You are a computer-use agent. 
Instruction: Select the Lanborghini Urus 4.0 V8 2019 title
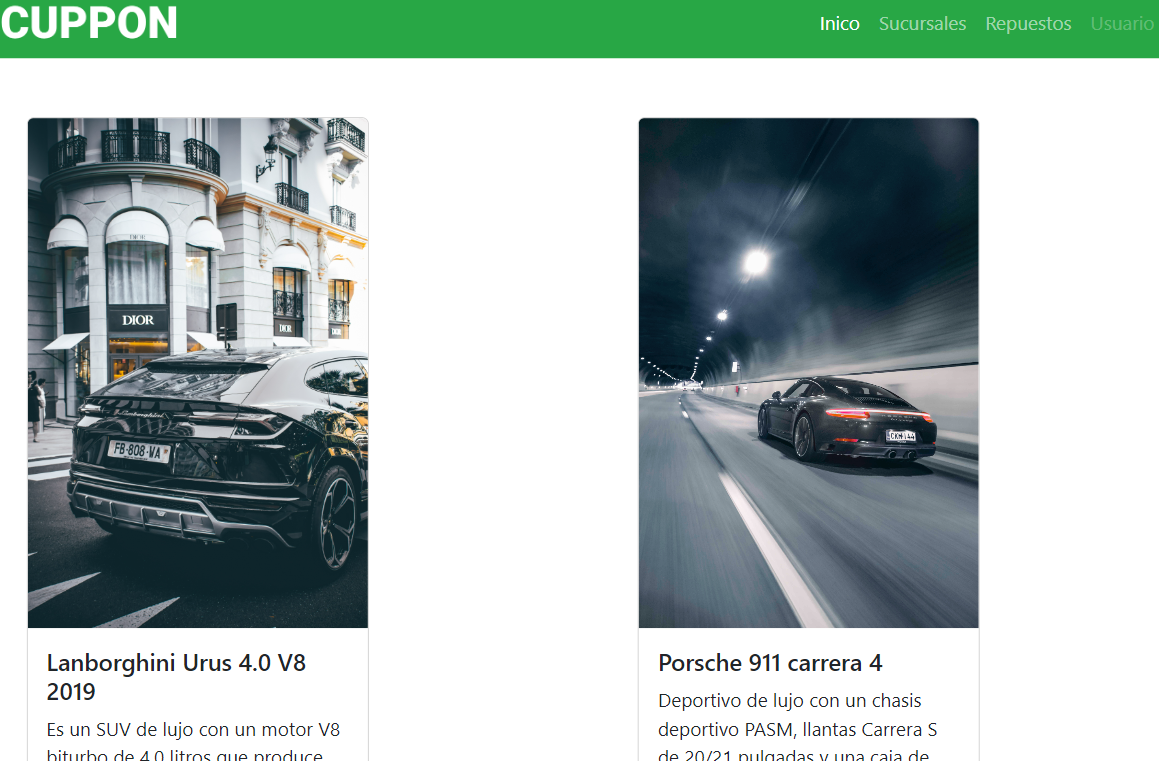[x=176, y=677]
